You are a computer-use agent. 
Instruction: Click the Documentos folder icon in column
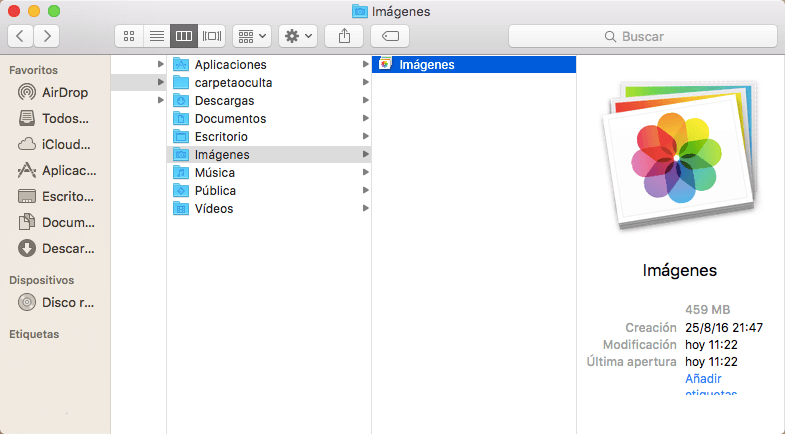point(181,118)
